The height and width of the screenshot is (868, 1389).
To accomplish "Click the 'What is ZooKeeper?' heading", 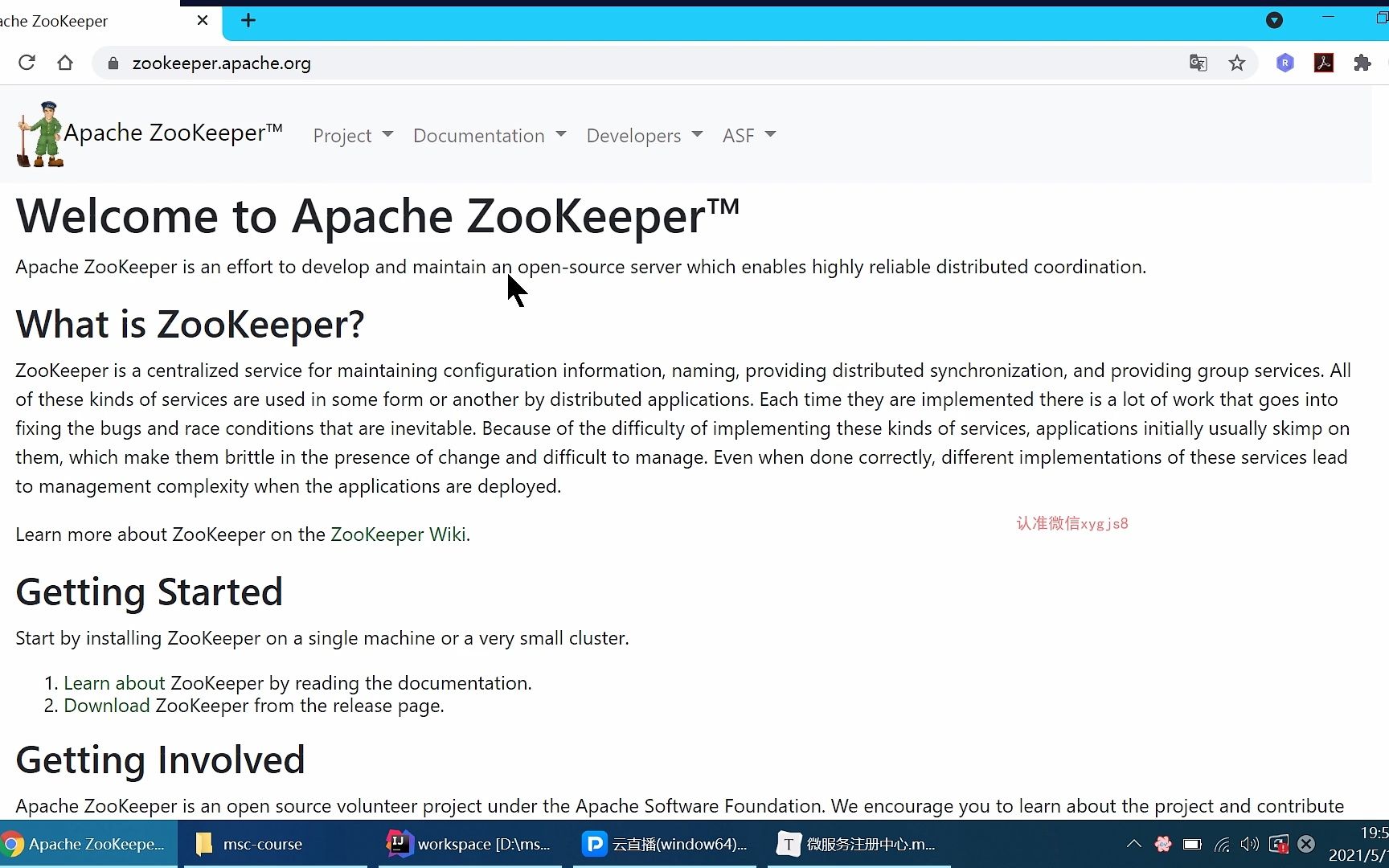I will (190, 324).
